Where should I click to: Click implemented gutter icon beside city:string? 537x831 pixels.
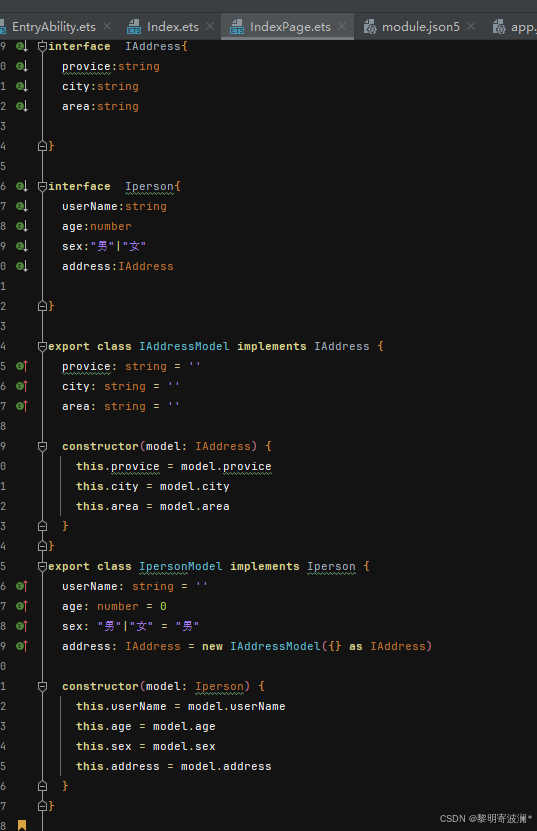coord(22,86)
